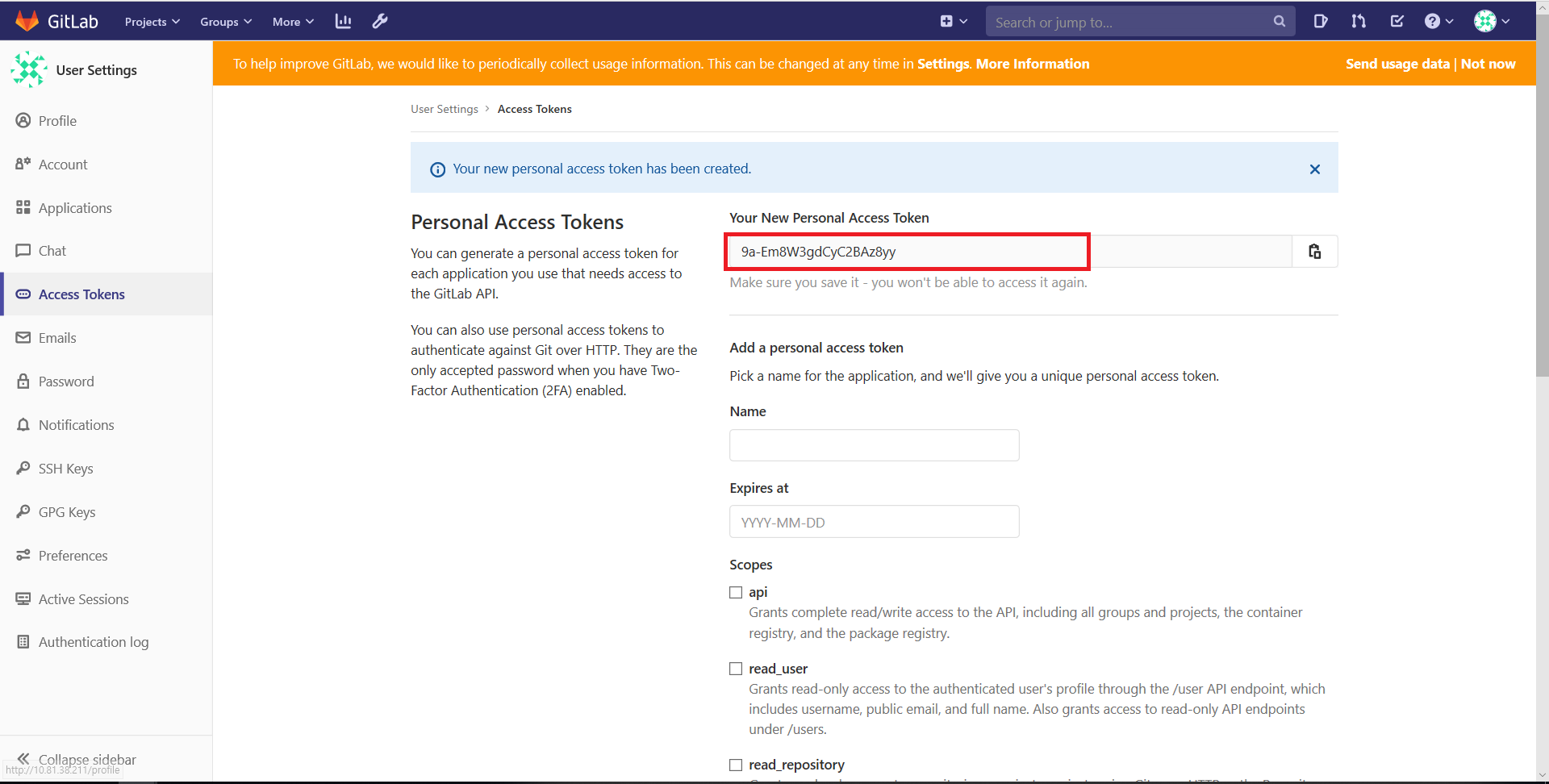This screenshot has height=784, width=1549.
Task: Open the new item dropdown arrow
Action: tap(963, 22)
